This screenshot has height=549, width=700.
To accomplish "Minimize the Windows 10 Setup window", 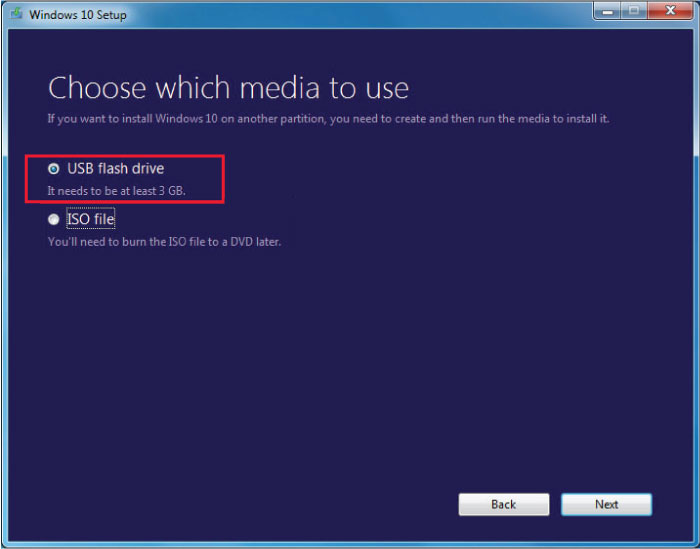I will click(x=608, y=11).
